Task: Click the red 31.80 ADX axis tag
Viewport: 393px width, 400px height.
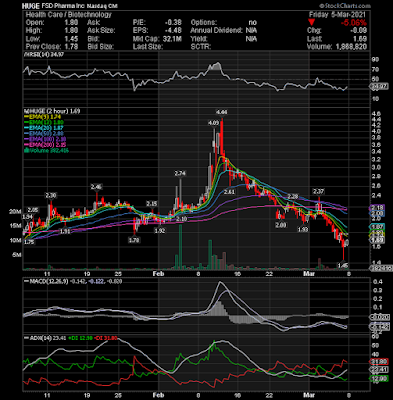Action: pyautogui.click(x=379, y=361)
